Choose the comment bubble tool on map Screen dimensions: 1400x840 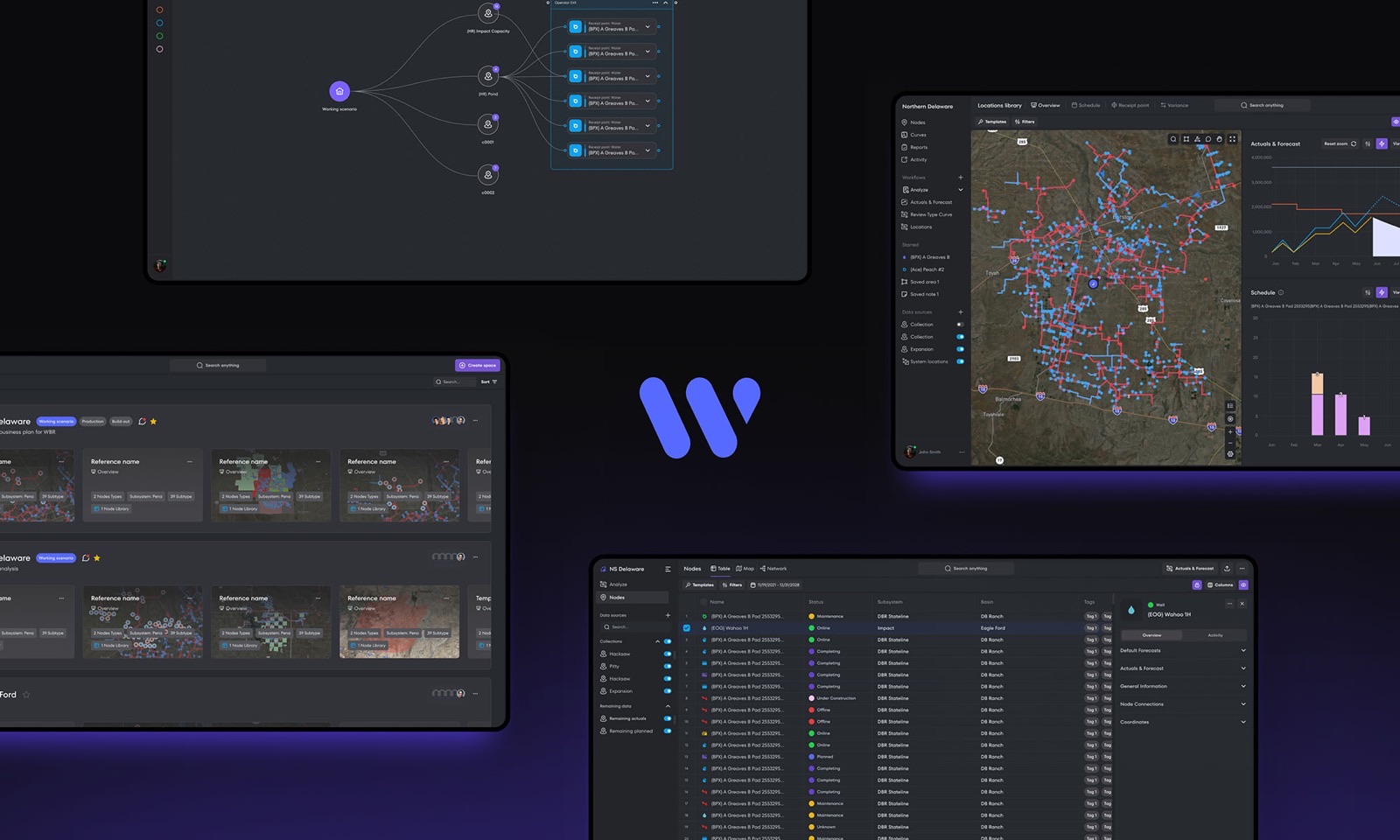(x=1208, y=139)
